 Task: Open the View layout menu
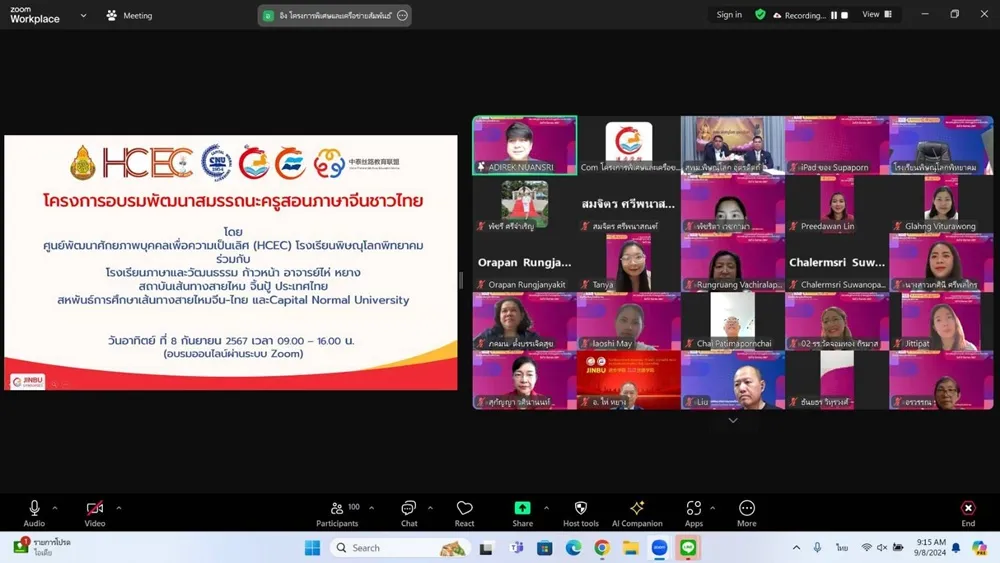(877, 14)
